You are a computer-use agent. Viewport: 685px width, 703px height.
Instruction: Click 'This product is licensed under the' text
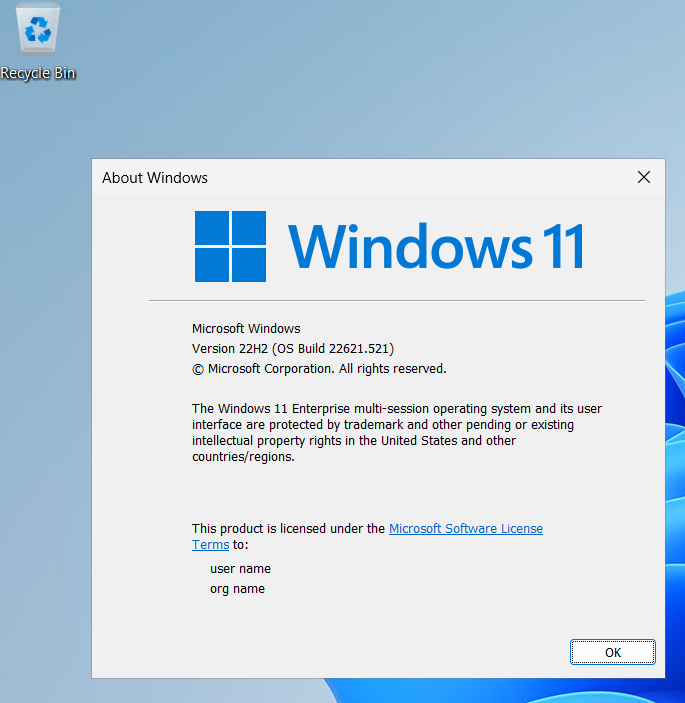coord(288,529)
